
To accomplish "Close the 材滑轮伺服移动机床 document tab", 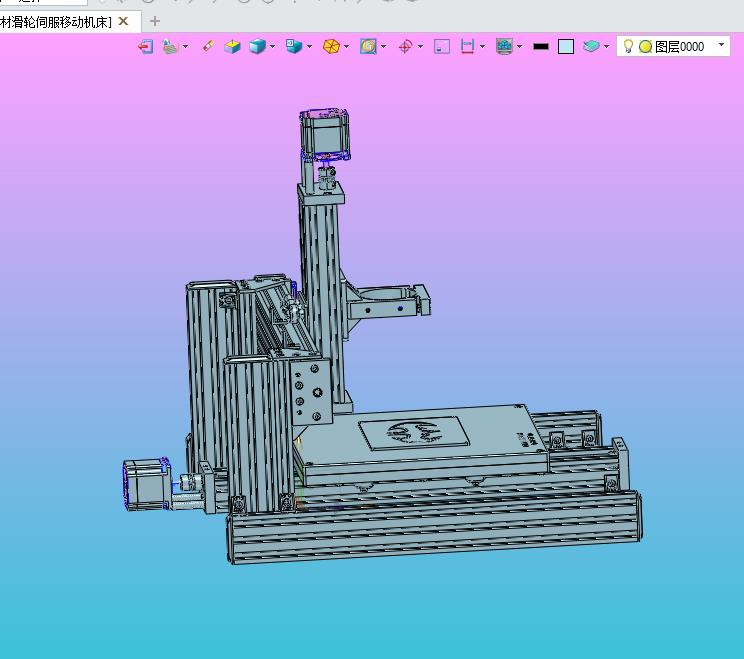I will (x=123, y=21).
